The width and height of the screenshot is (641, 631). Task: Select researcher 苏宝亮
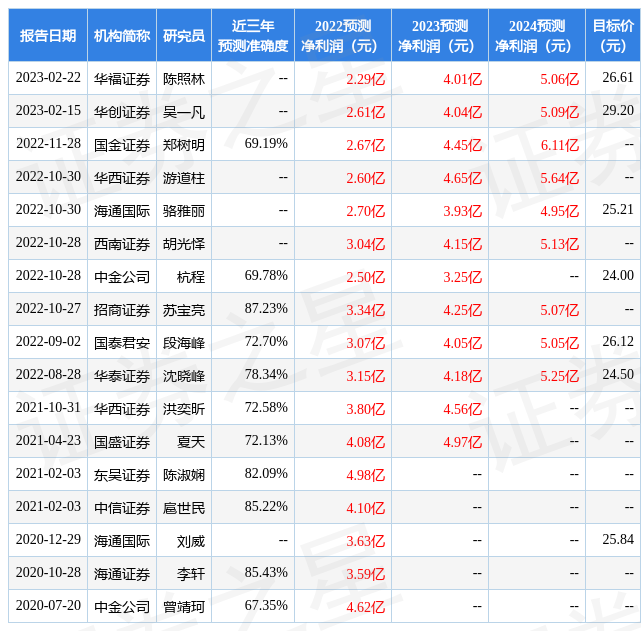point(184,310)
